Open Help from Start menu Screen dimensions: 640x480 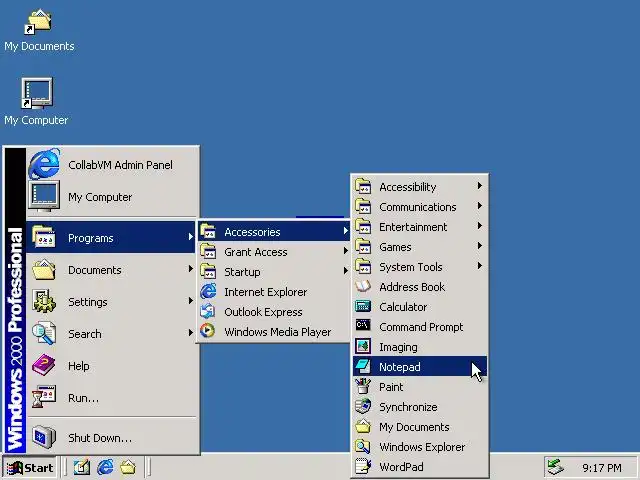(113, 366)
